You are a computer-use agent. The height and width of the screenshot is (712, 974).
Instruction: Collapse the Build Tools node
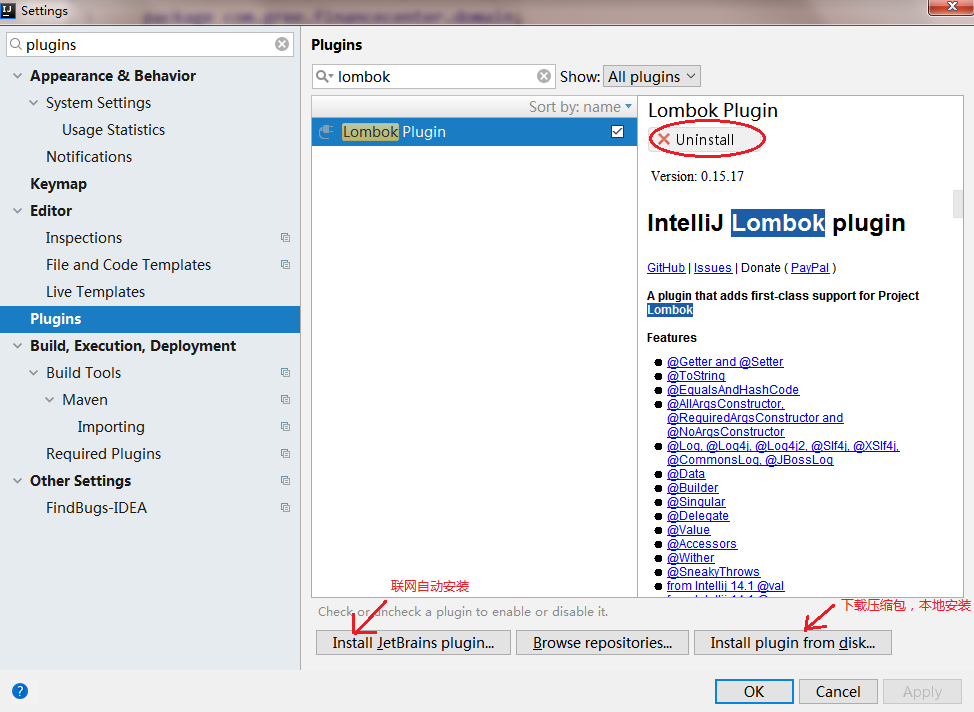click(x=34, y=373)
